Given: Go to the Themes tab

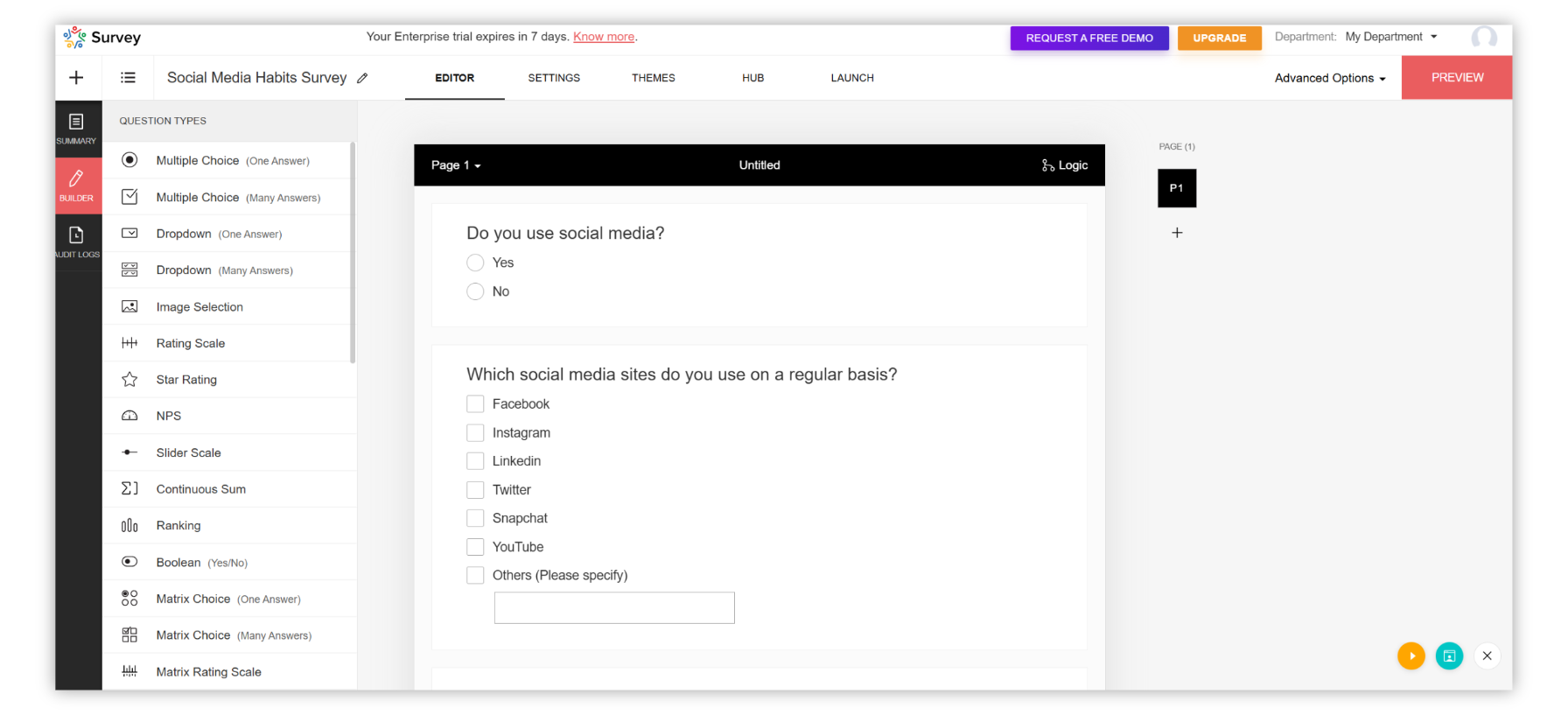Looking at the screenshot, I should click(653, 78).
